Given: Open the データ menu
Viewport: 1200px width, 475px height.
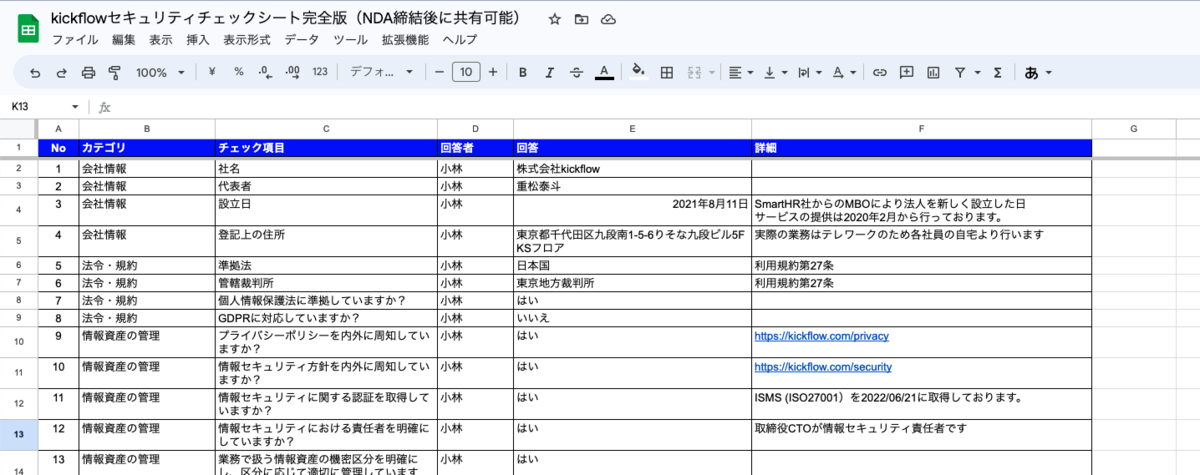Looking at the screenshot, I should tap(302, 40).
